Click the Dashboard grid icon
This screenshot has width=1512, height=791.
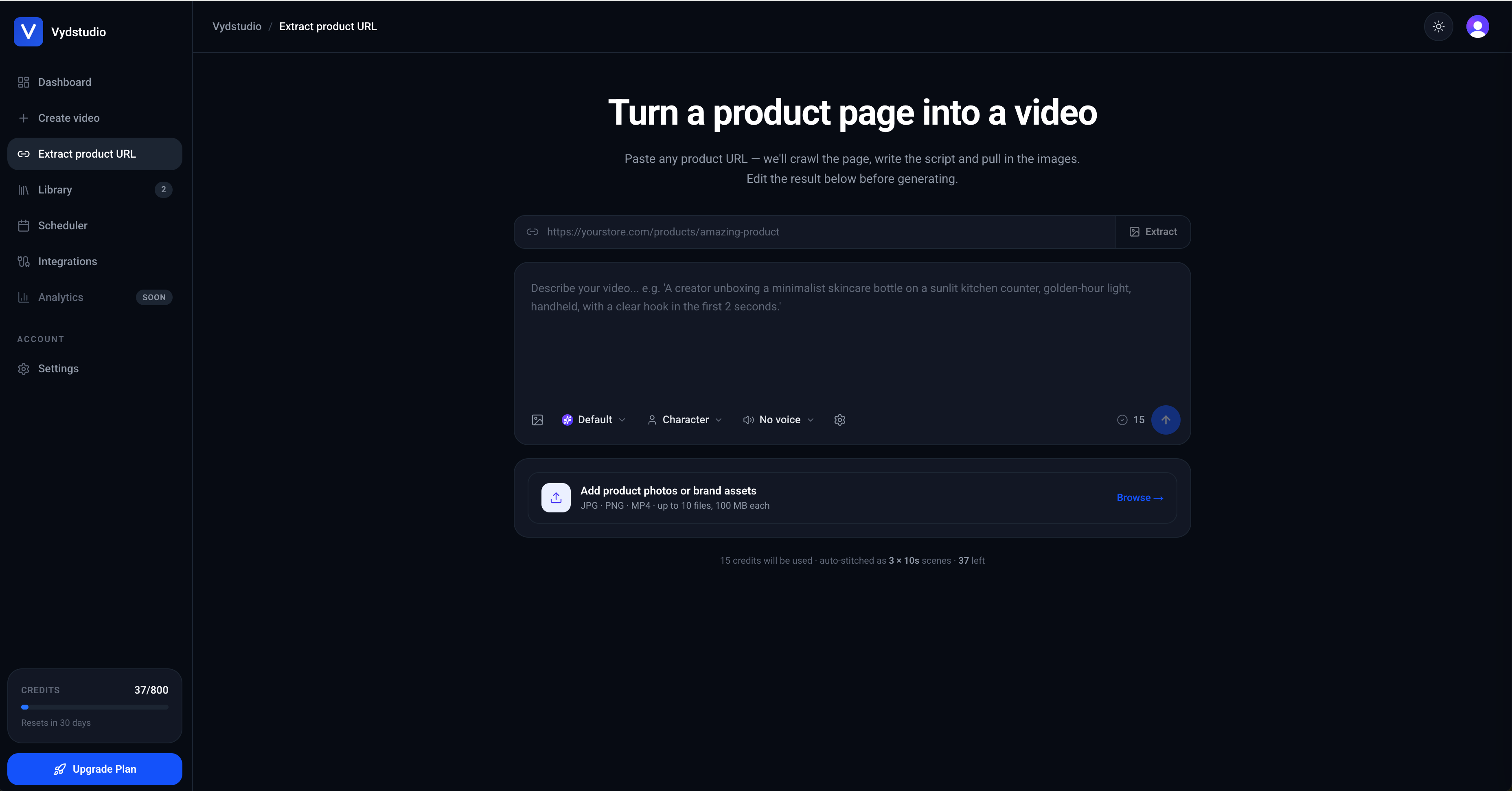24,82
